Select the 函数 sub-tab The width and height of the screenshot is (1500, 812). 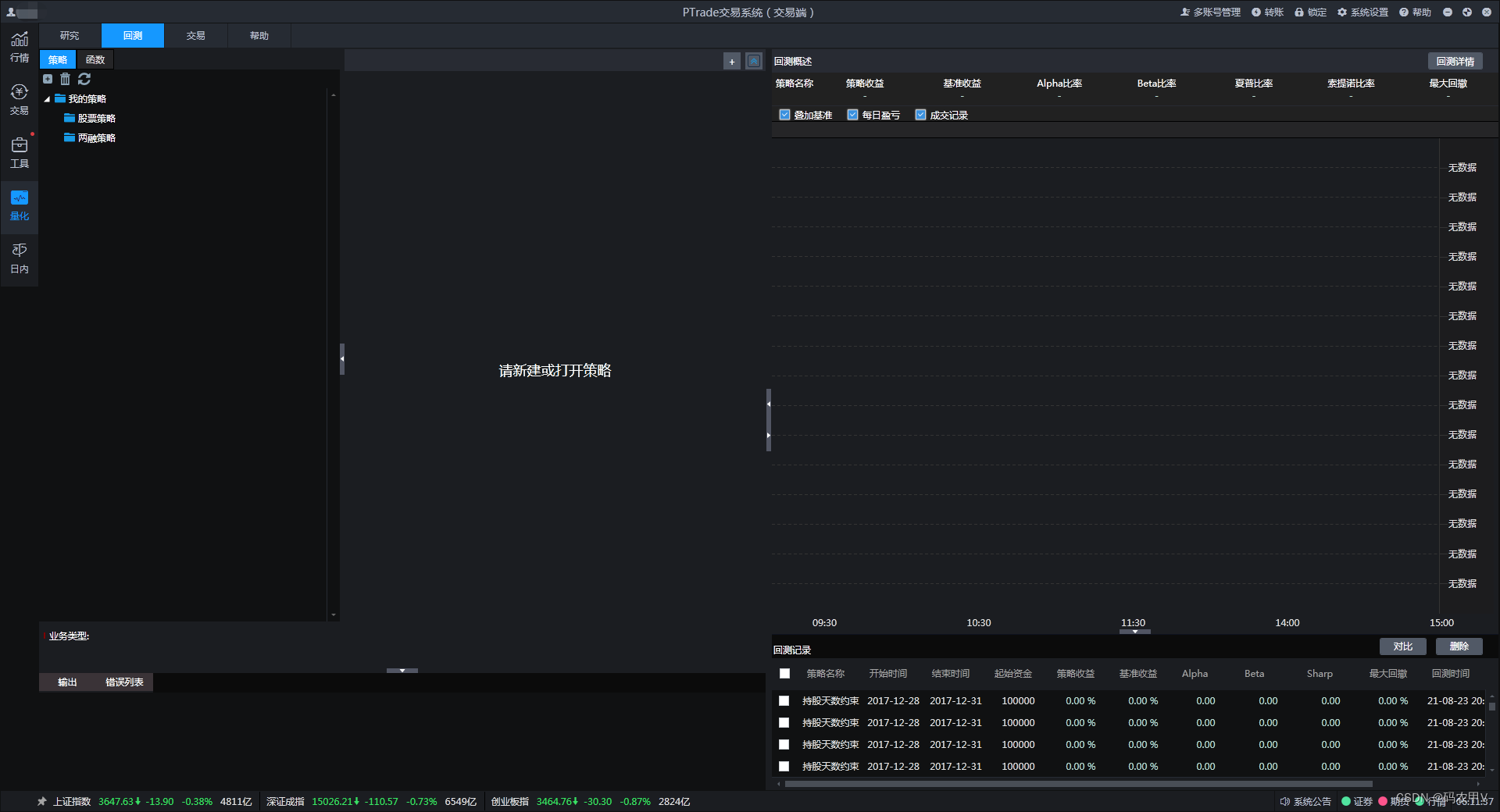pyautogui.click(x=95, y=60)
